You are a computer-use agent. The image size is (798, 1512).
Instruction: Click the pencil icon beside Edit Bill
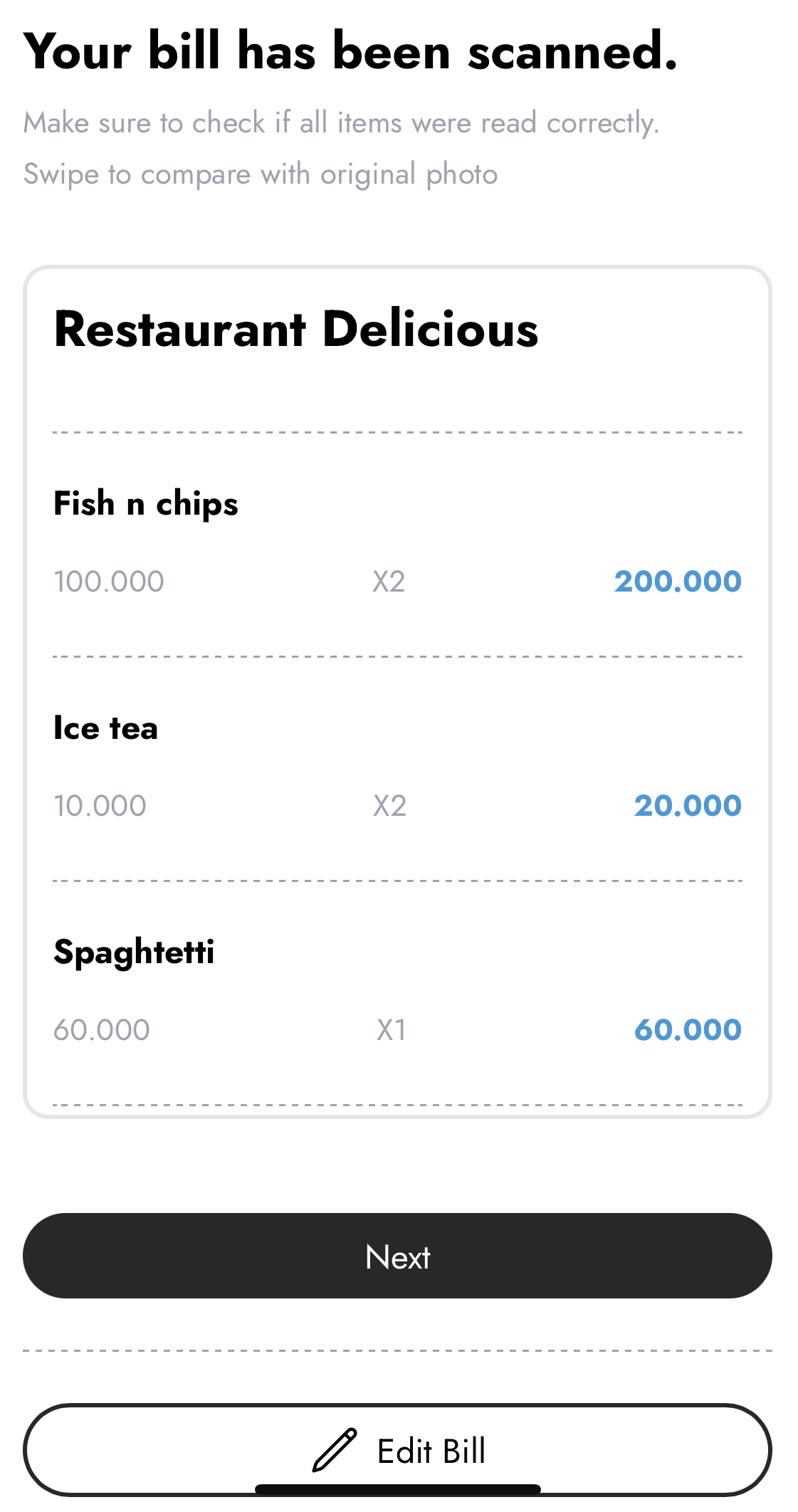point(334,1449)
